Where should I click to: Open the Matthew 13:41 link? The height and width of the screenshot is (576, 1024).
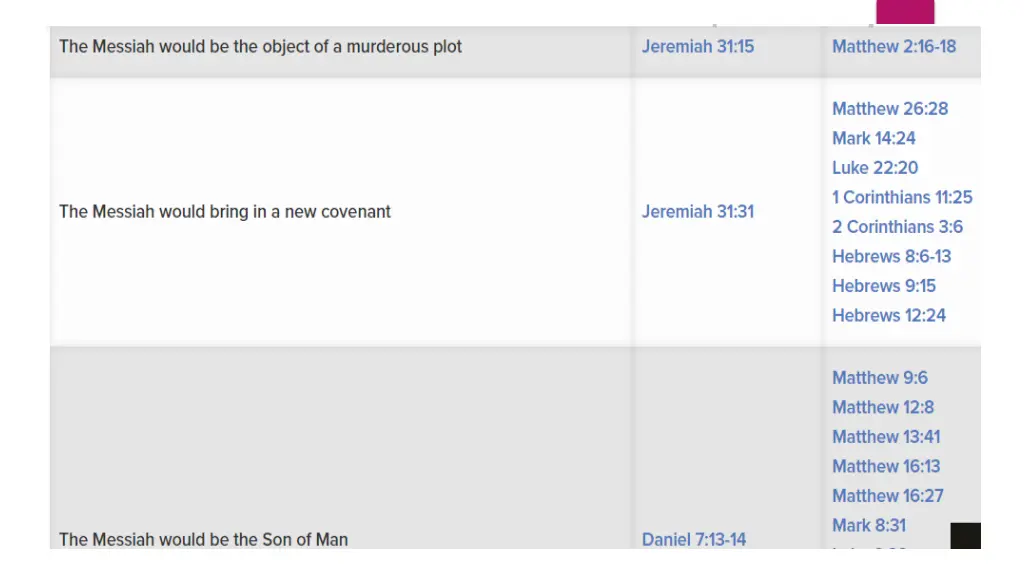tap(886, 436)
